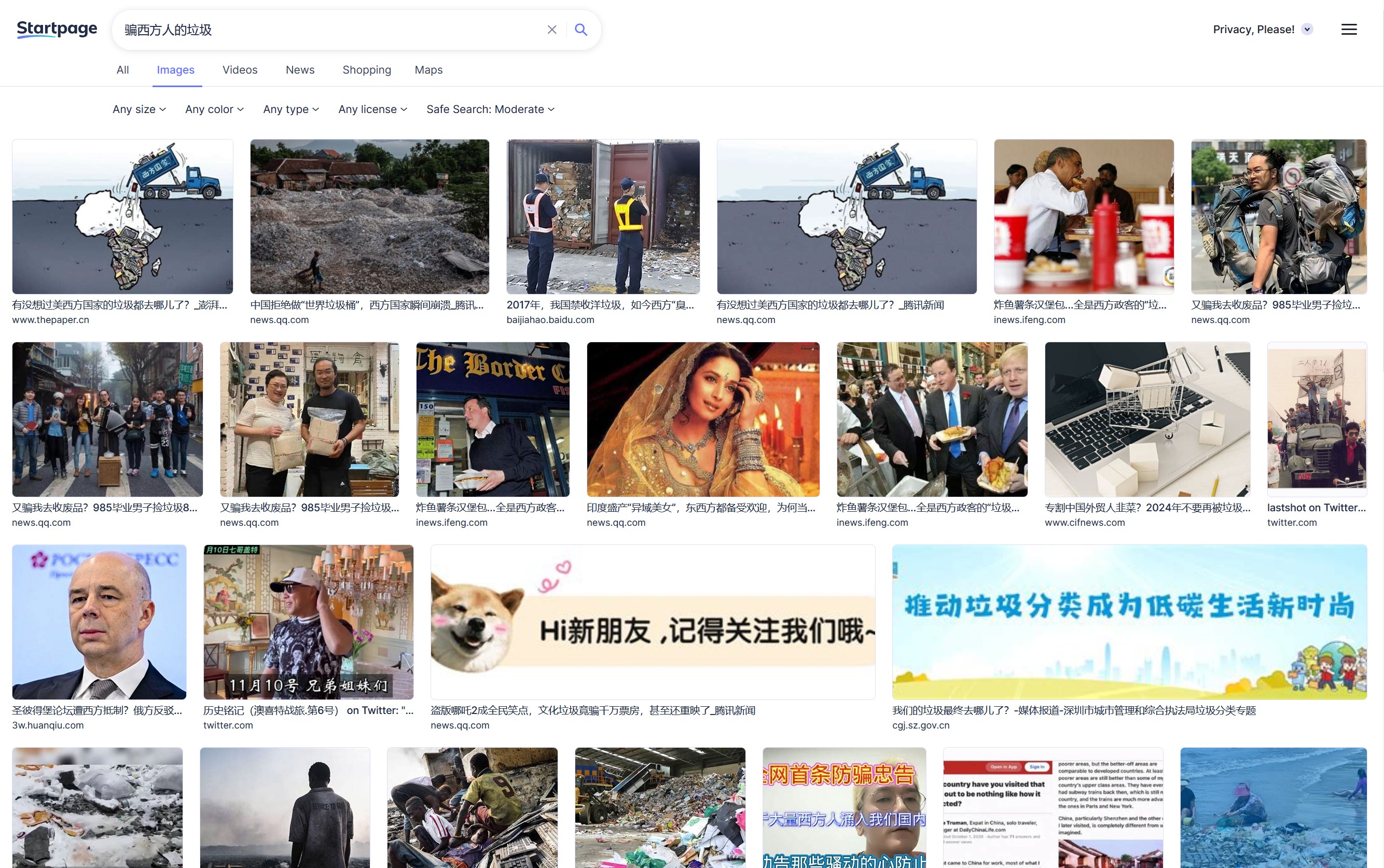Open the e-waste workers thumbnail
This screenshot has width=1384, height=868.
pos(472,808)
